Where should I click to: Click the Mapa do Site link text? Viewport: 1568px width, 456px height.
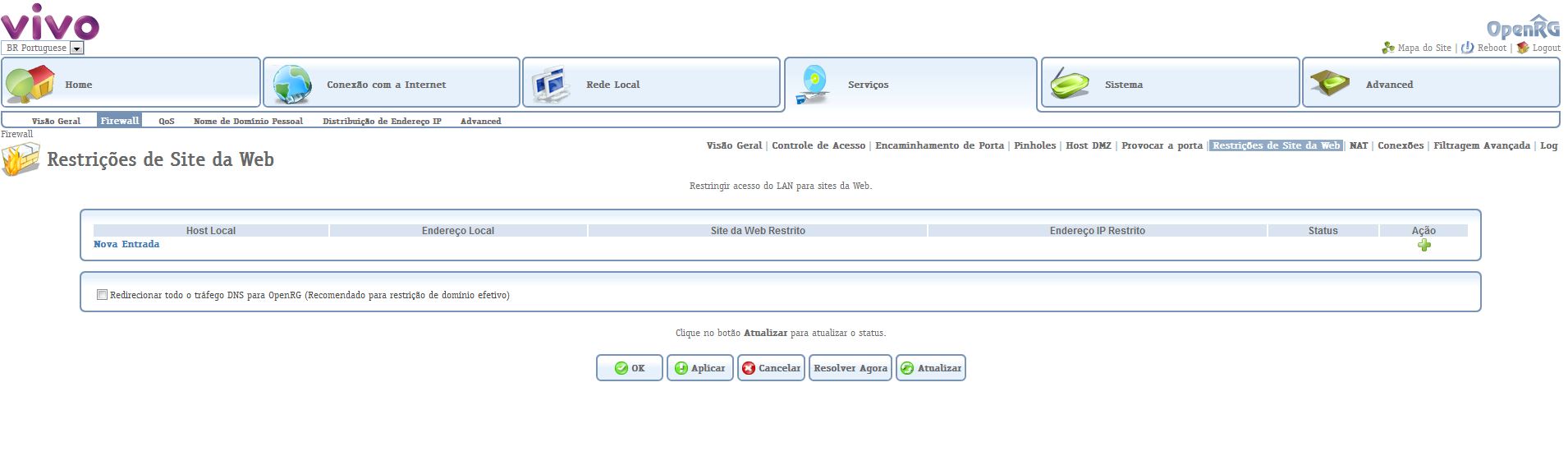pyautogui.click(x=1424, y=48)
